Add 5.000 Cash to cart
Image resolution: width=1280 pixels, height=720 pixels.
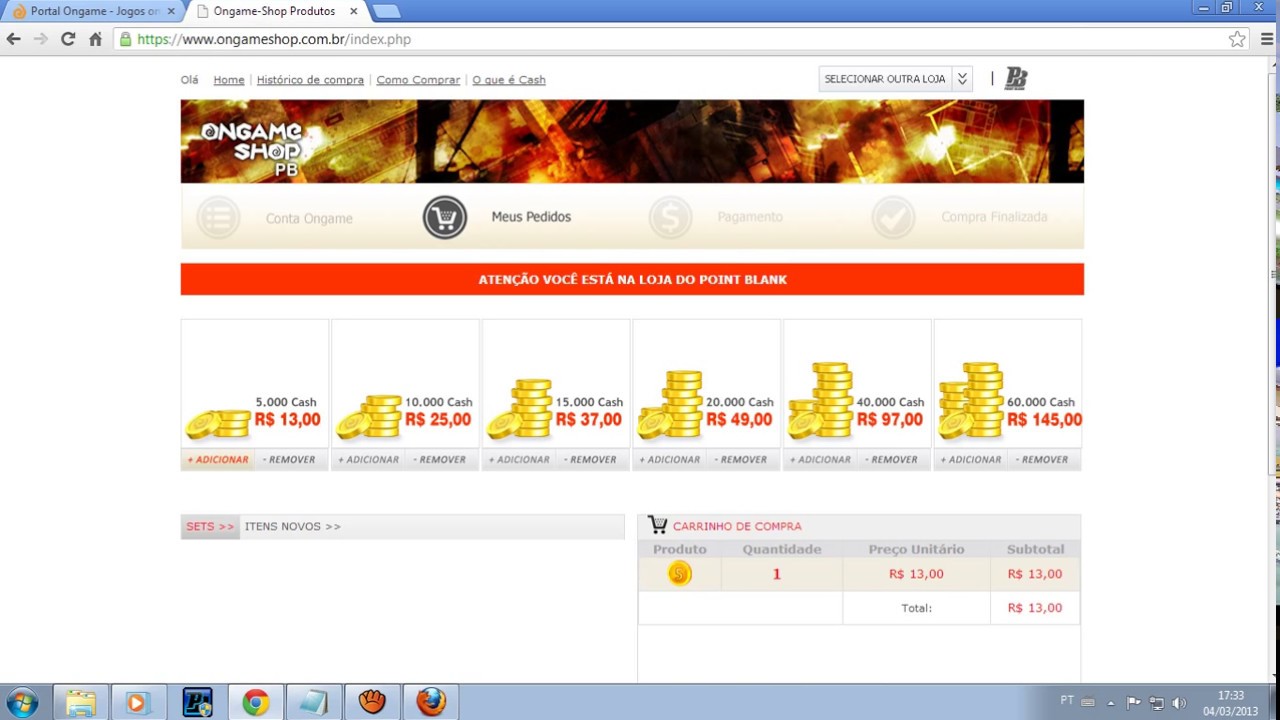218,460
